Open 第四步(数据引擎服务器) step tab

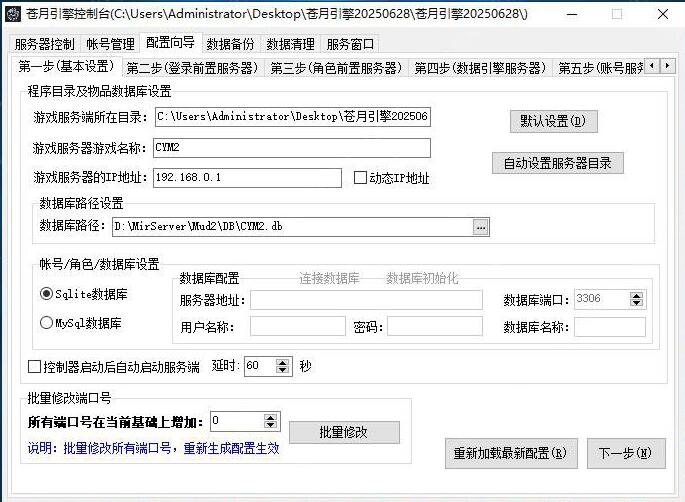480,68
